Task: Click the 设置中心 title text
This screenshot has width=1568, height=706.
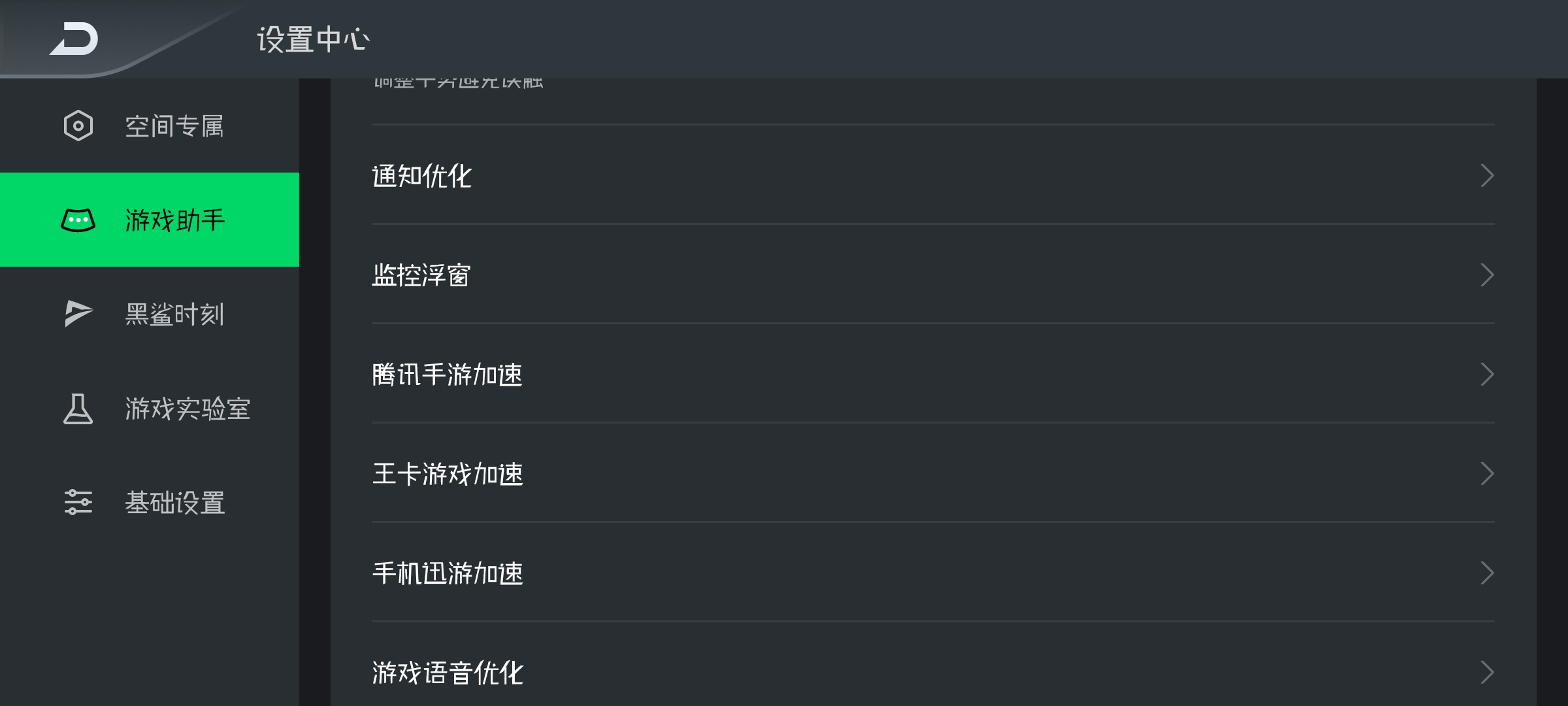Action: tap(314, 39)
